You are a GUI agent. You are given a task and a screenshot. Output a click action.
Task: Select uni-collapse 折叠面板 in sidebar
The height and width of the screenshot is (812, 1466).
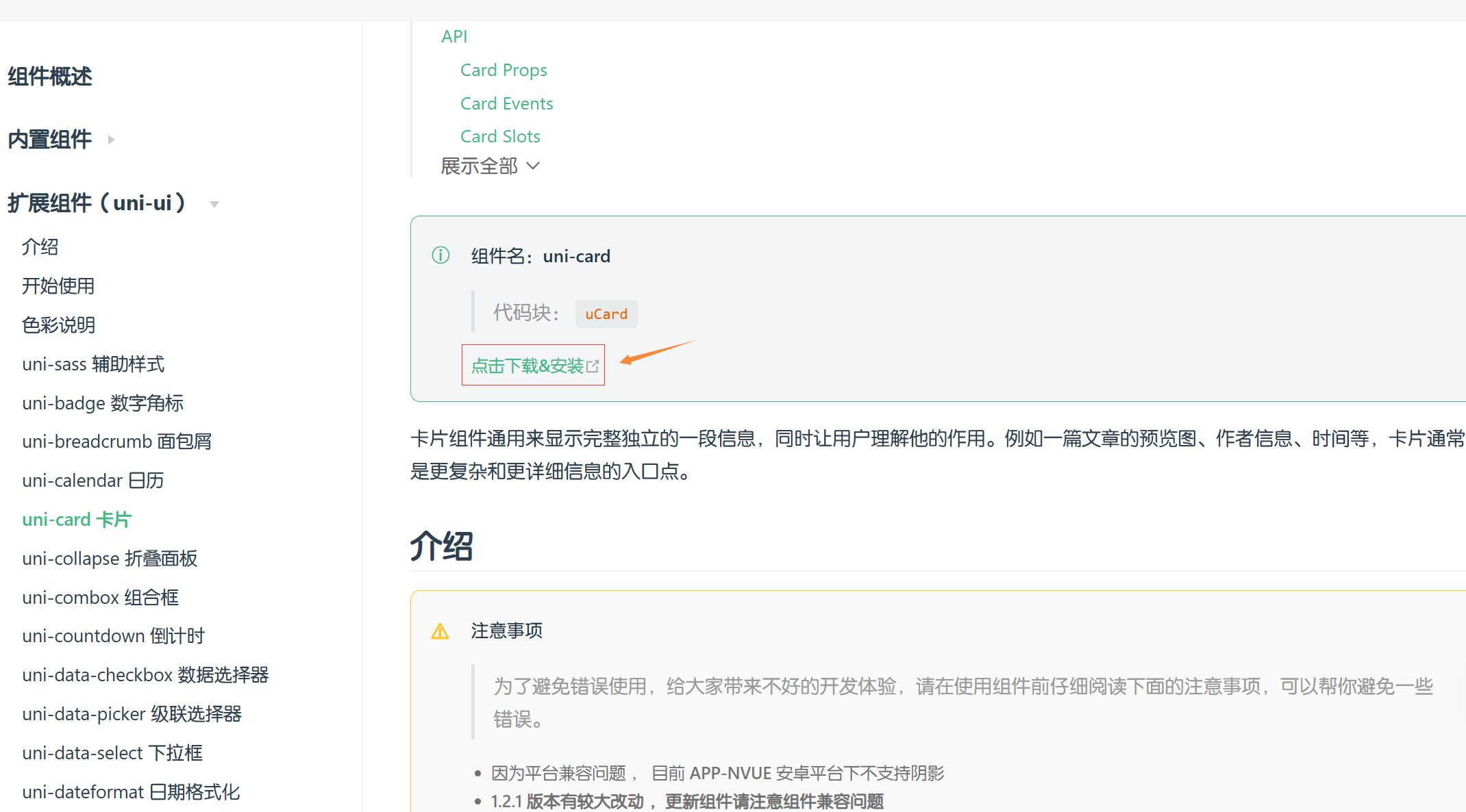pyautogui.click(x=110, y=559)
